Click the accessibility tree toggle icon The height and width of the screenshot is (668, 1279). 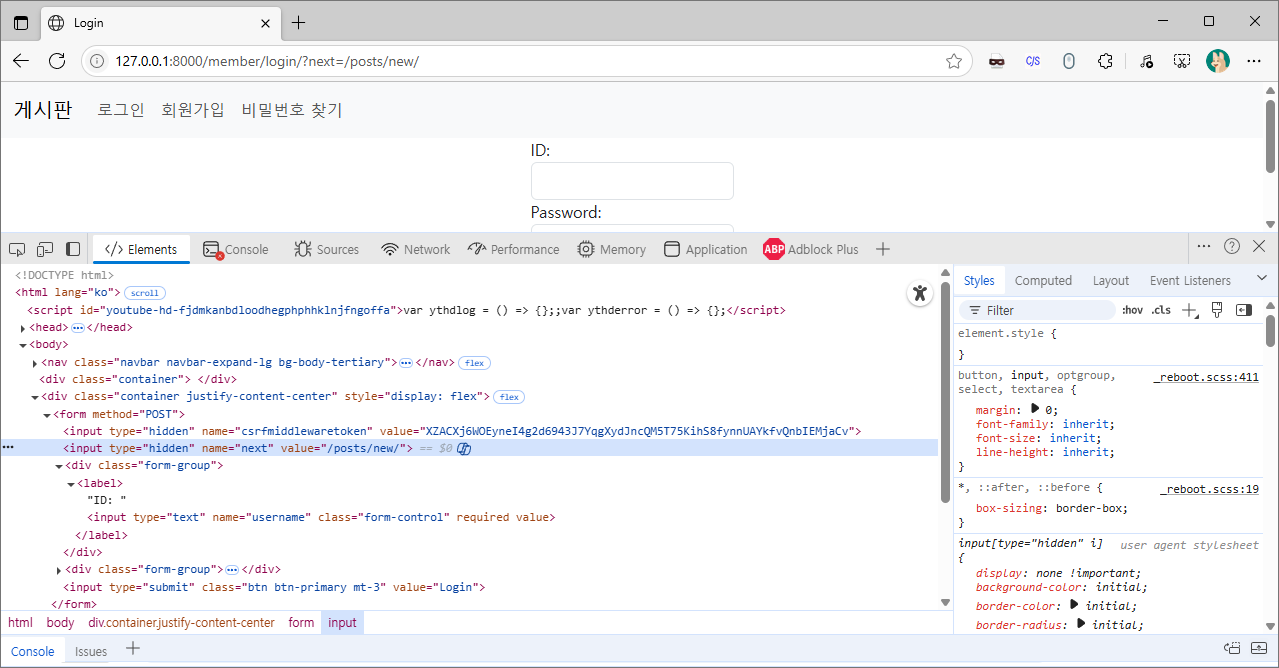pos(920,293)
